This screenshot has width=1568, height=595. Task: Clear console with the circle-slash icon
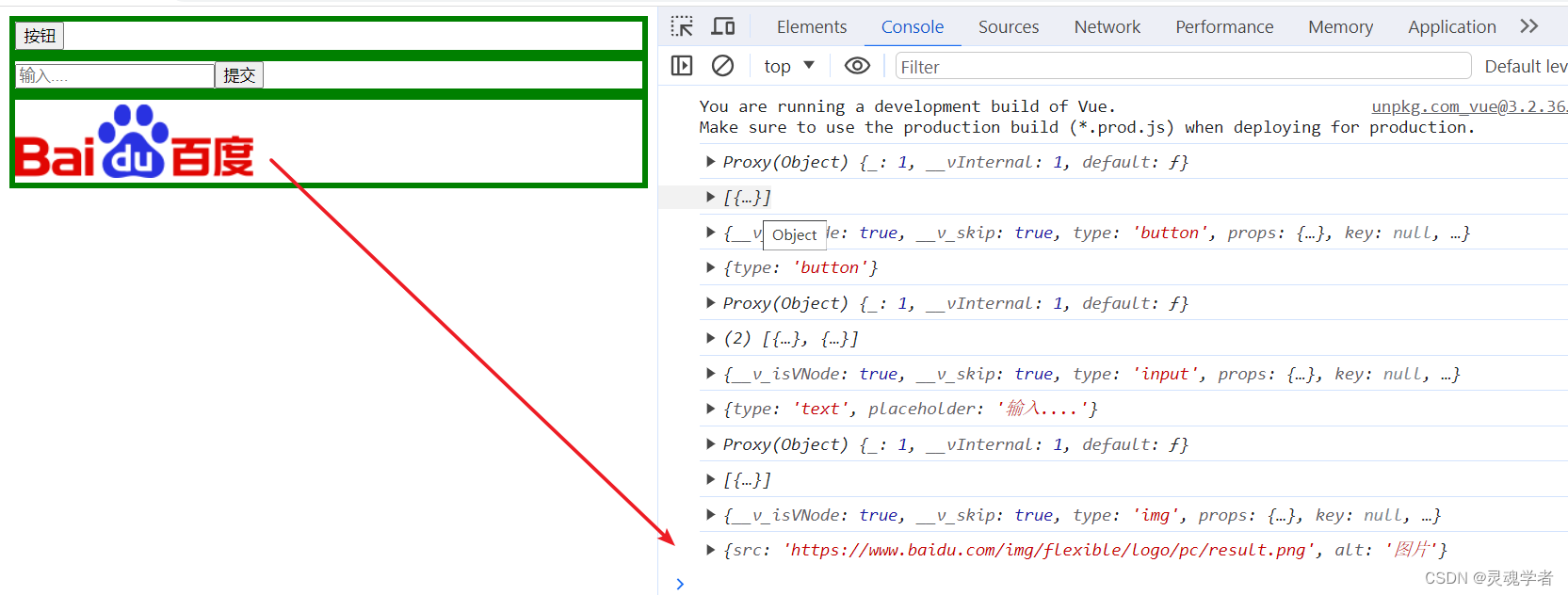coord(722,66)
